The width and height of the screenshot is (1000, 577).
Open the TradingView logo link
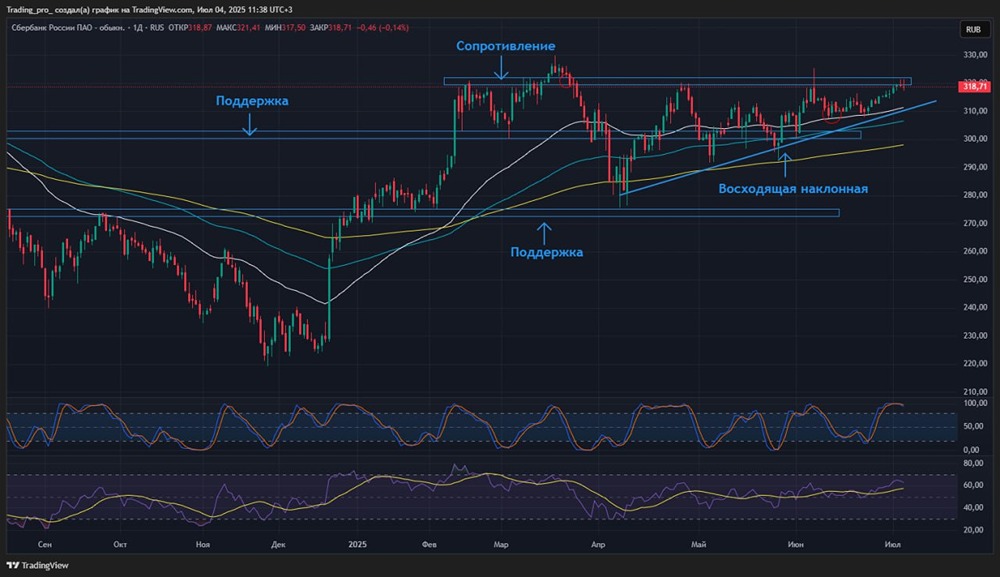[37, 566]
